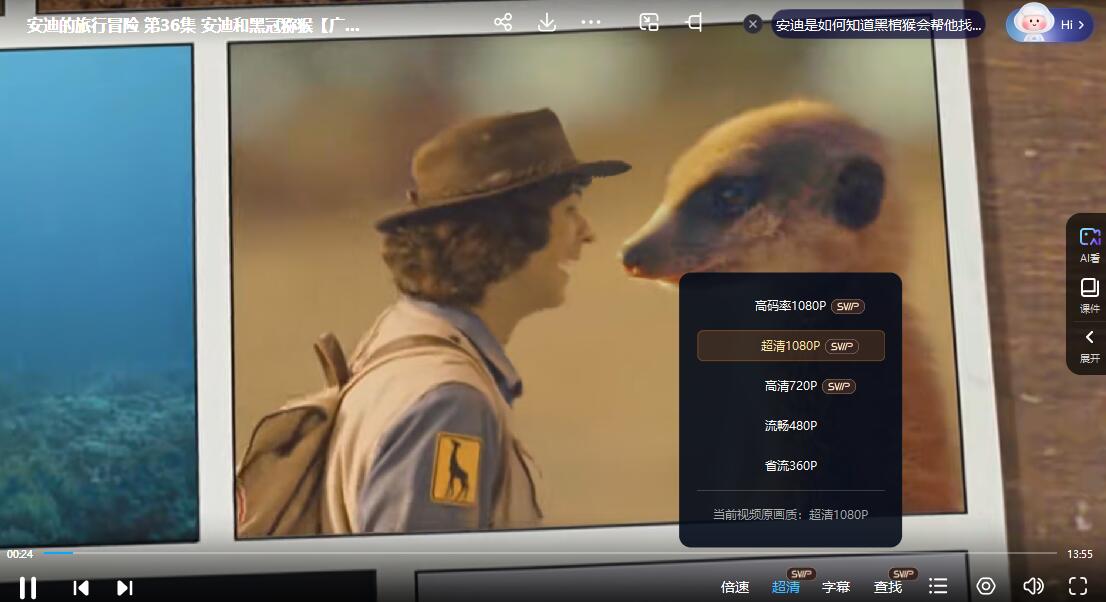Open the Hi assistant avatar button

[1049, 23]
